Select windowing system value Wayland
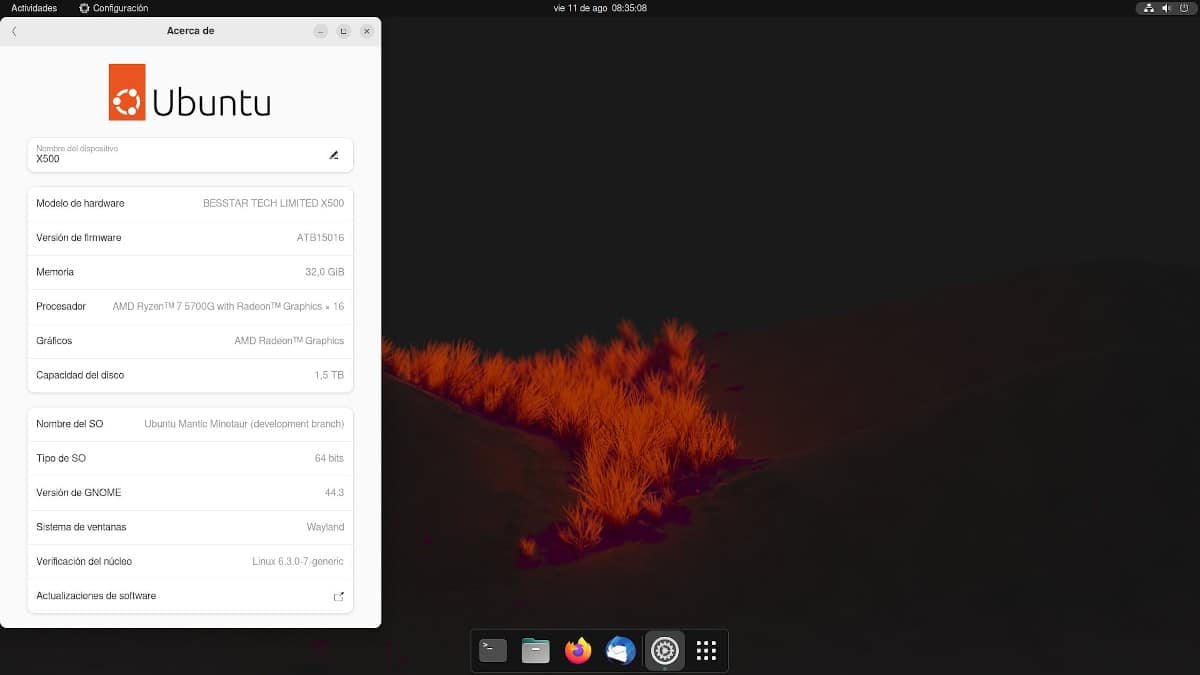The image size is (1200, 675). (x=325, y=527)
